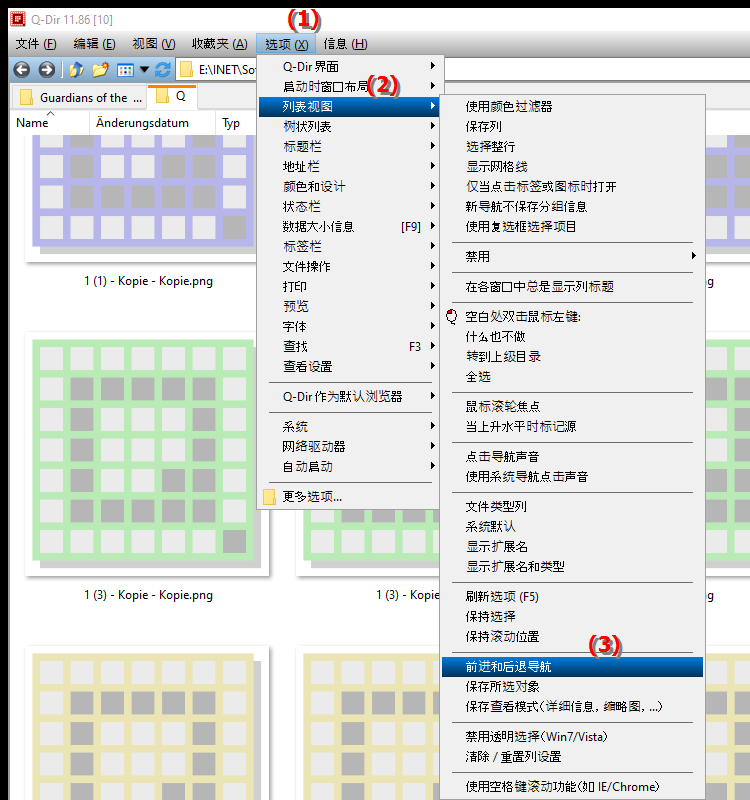Click thumbnail 1 (3) - Kopie - Kopie.png
The height and width of the screenshot is (800, 750).
click(147, 454)
